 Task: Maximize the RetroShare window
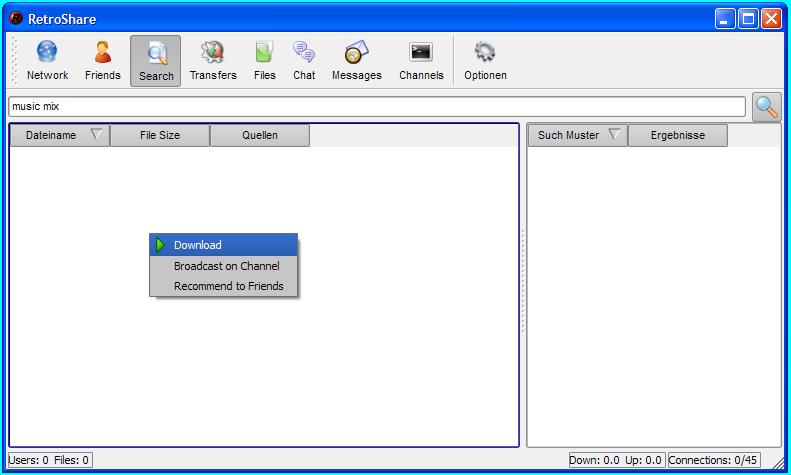(x=748, y=19)
